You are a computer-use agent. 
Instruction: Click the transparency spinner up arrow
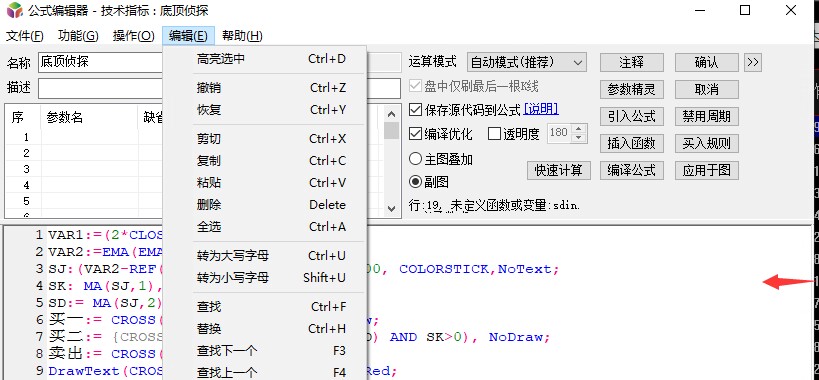click(578, 128)
